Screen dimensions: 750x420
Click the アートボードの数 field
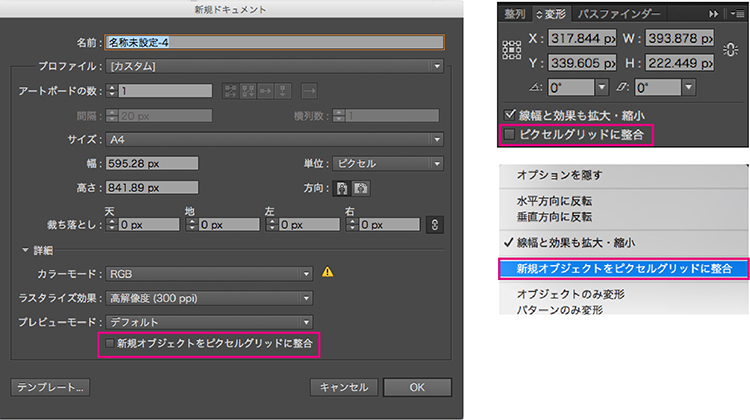click(165, 91)
